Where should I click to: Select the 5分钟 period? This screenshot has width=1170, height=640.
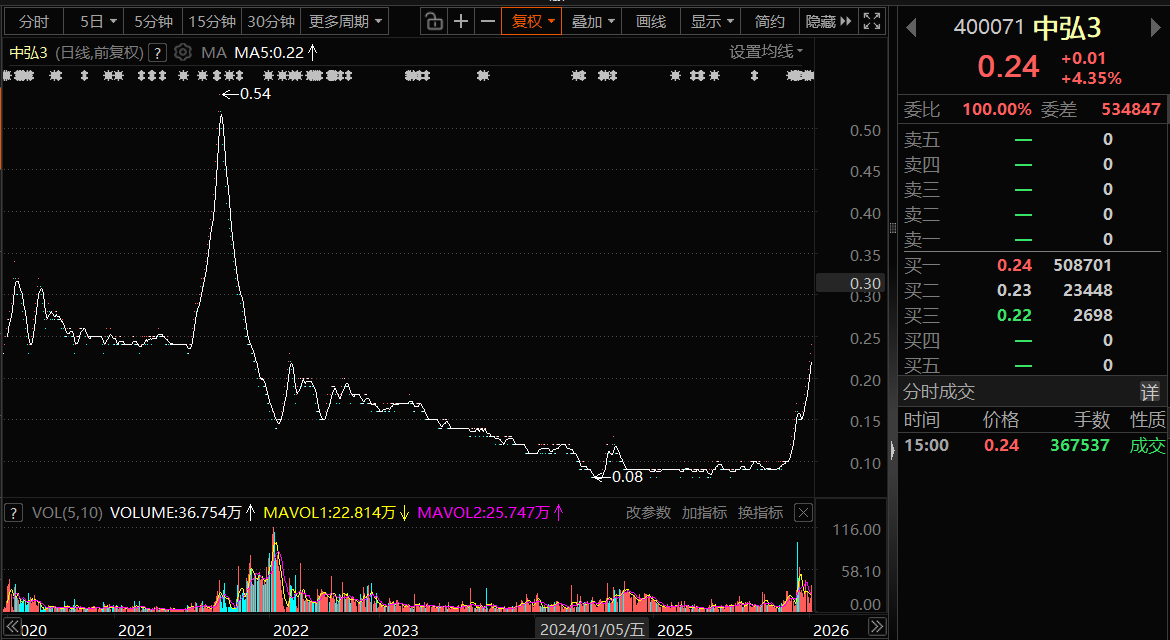[154, 22]
